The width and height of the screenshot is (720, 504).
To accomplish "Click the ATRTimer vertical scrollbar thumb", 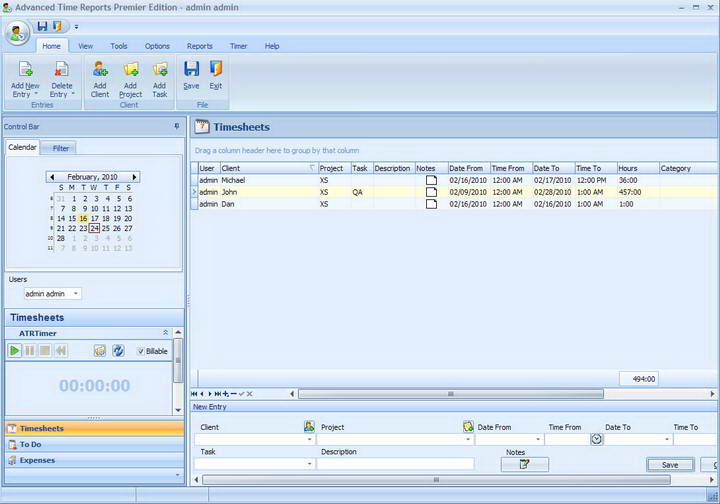I will point(178,360).
